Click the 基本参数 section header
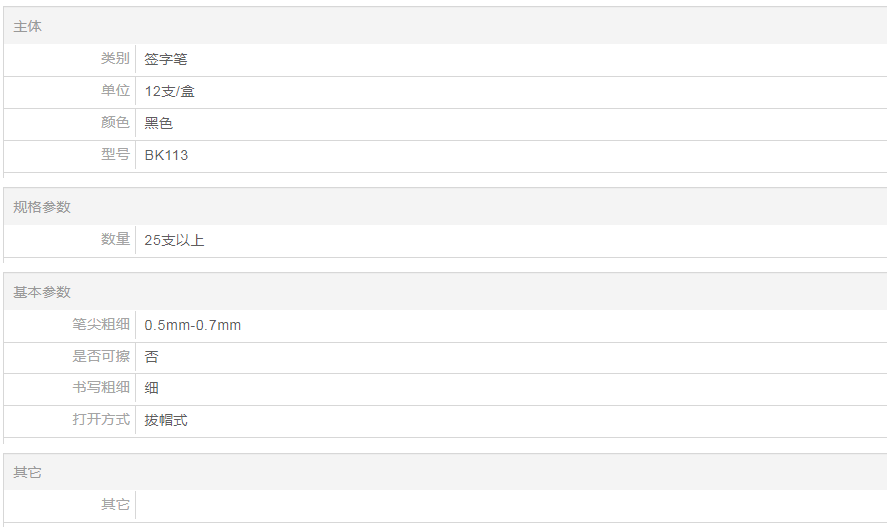The height and width of the screenshot is (527, 894). pyautogui.click(x=41, y=292)
